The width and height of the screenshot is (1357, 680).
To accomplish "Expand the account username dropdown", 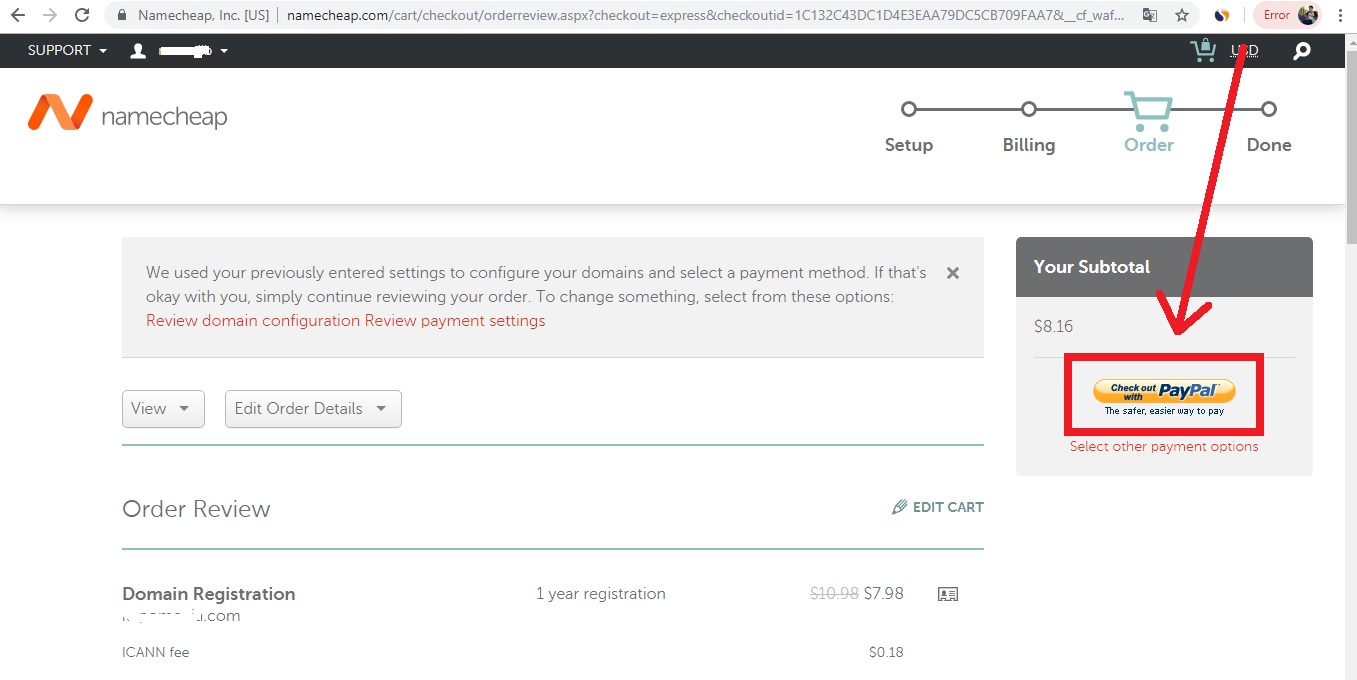I will (x=193, y=51).
